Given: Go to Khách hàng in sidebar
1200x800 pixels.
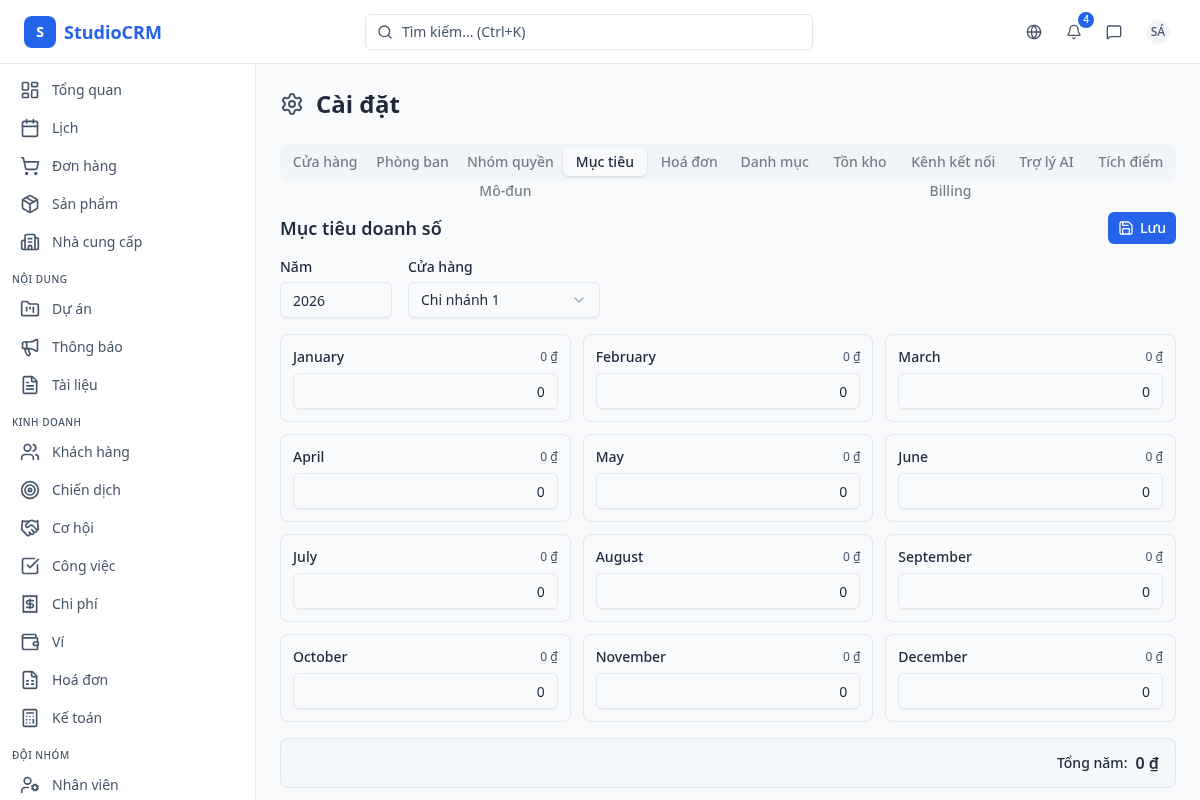Looking at the screenshot, I should click(90, 452).
